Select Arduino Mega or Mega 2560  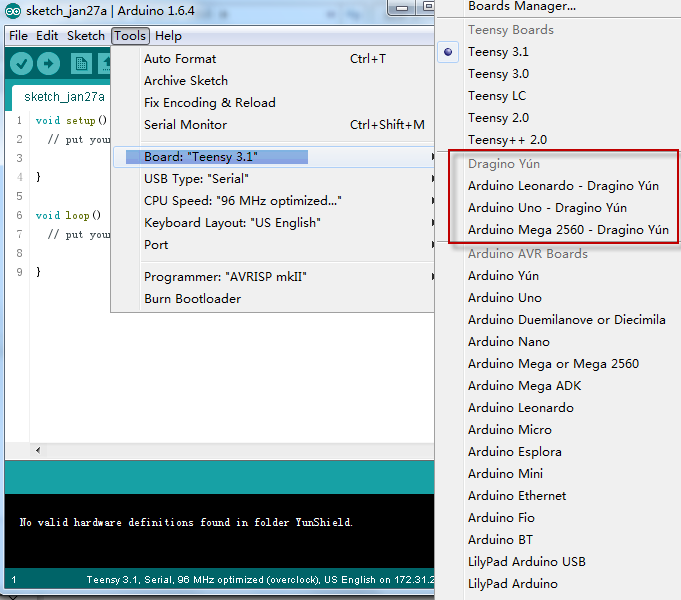pyautogui.click(x=553, y=364)
